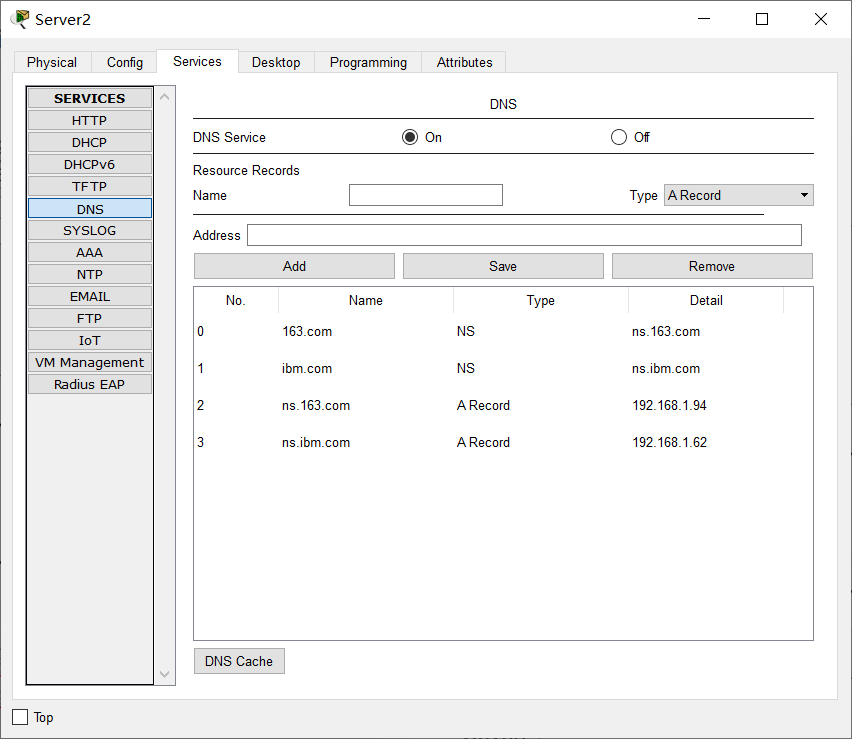This screenshot has height=739, width=852.
Task: Open the AAA service
Action: point(90,252)
